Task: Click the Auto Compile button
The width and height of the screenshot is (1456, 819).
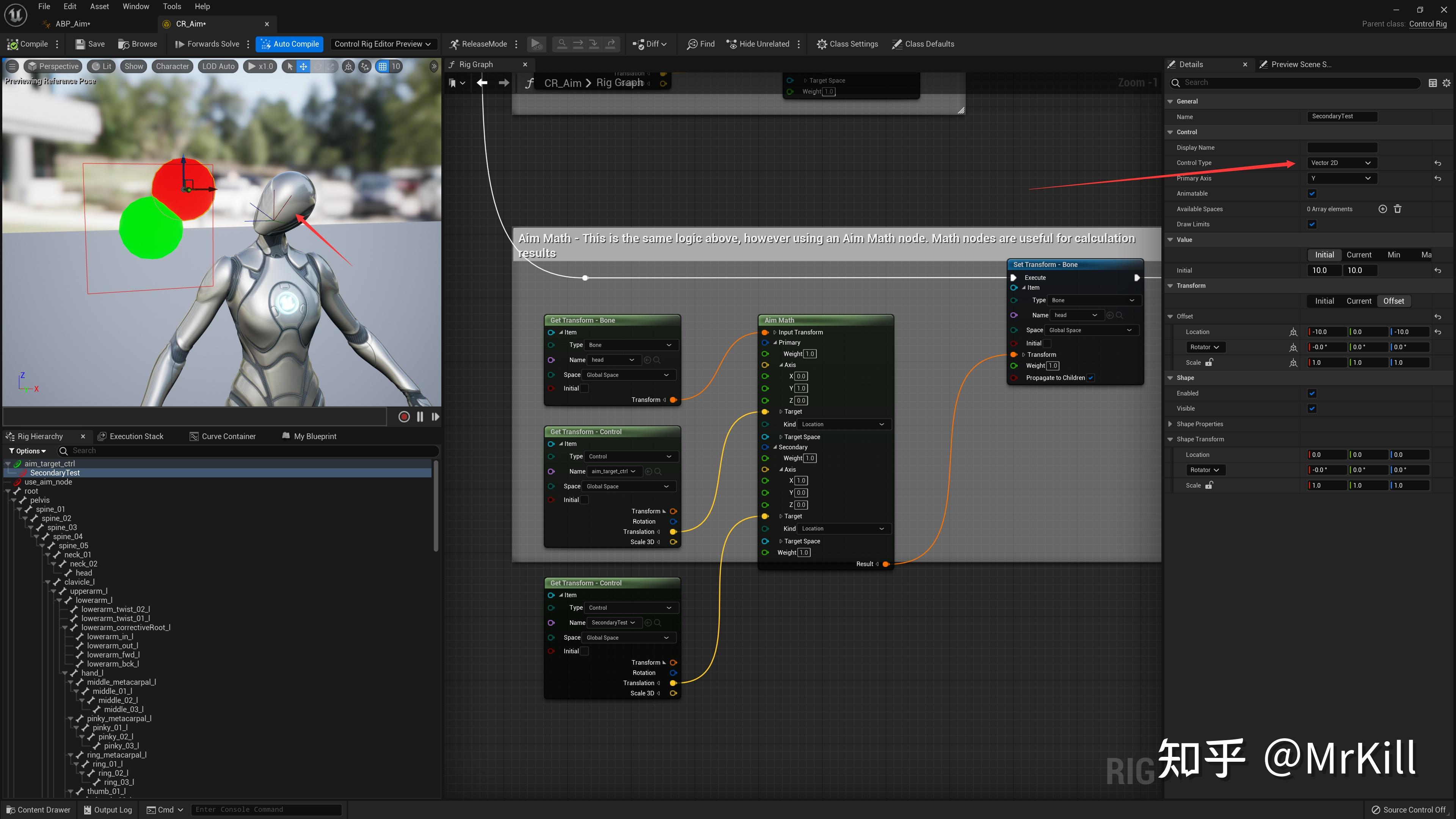Action: (x=289, y=44)
